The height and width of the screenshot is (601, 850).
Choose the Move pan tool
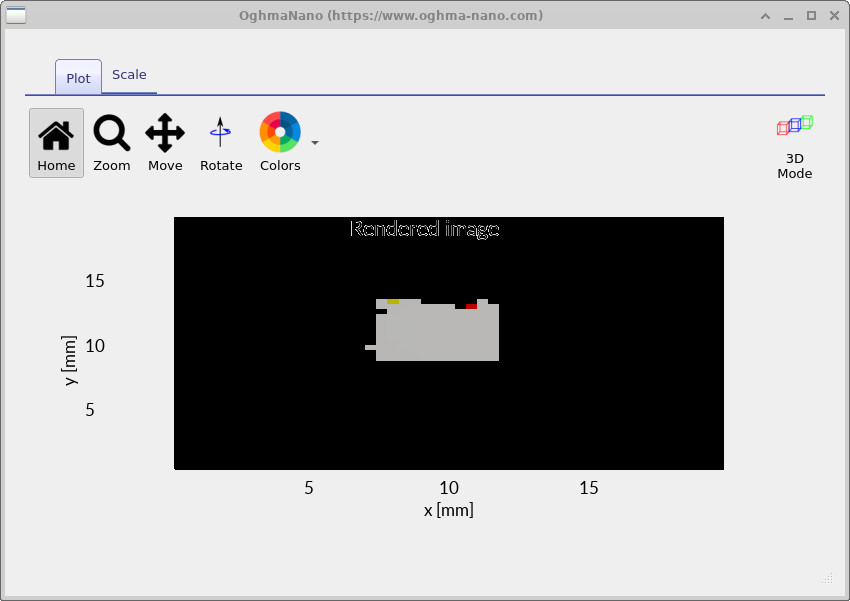164,142
